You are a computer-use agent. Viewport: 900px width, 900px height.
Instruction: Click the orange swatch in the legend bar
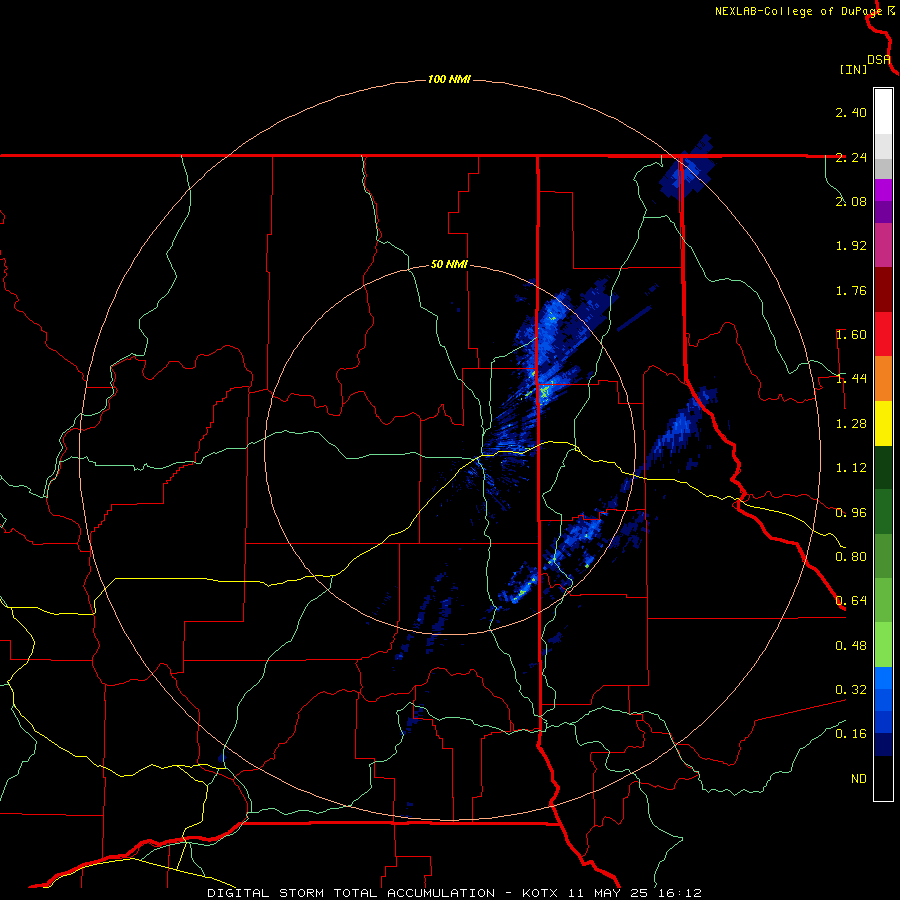click(883, 378)
